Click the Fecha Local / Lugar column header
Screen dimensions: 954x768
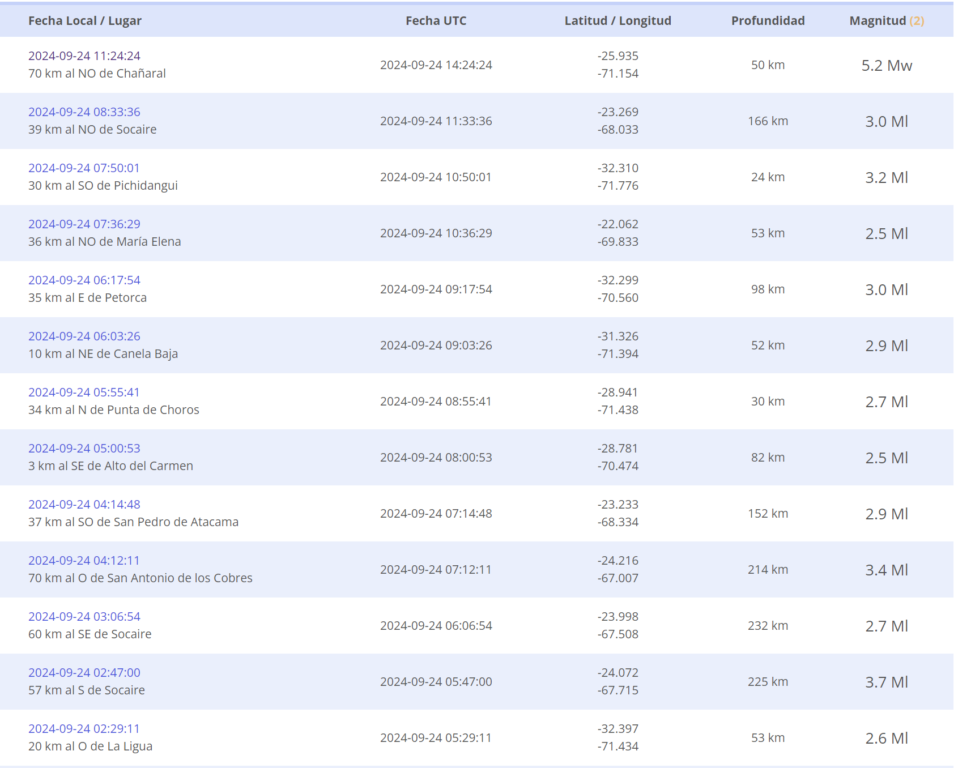point(84,21)
